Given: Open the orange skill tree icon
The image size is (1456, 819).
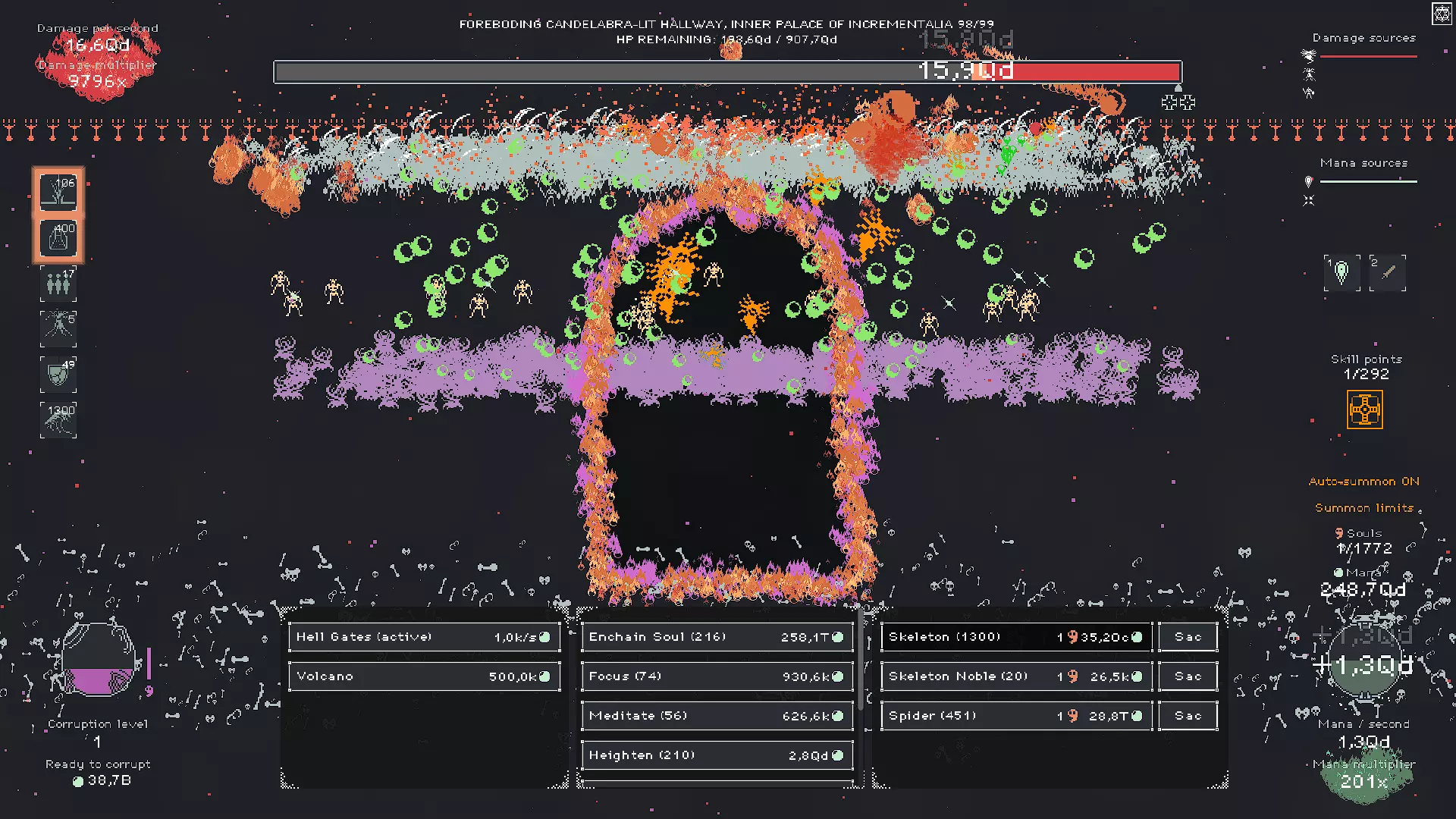Looking at the screenshot, I should tap(1364, 410).
